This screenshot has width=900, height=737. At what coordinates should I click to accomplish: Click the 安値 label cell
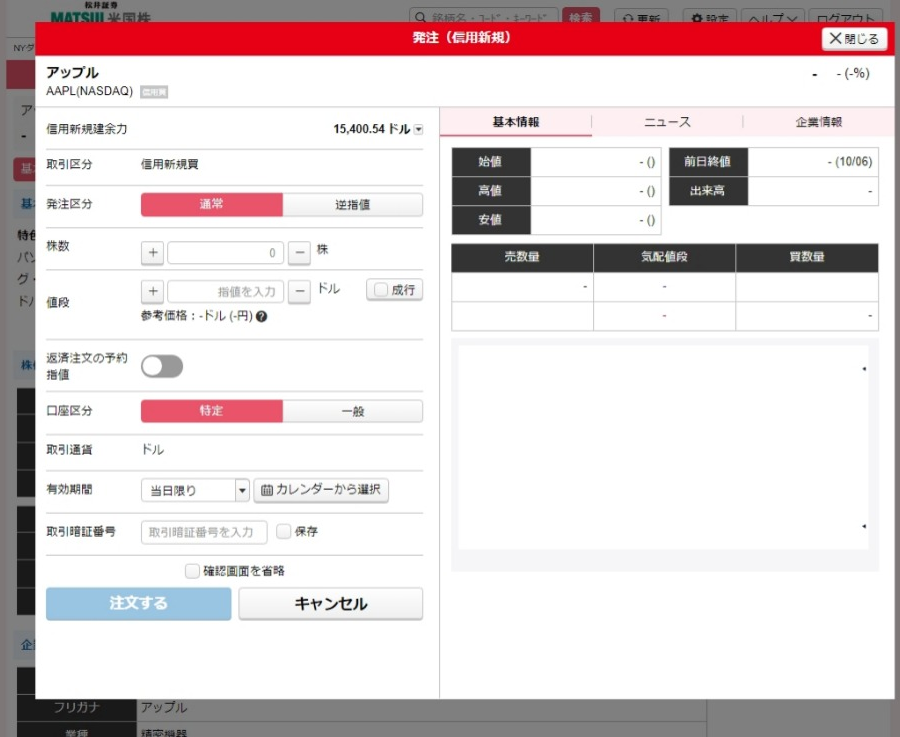tap(491, 220)
